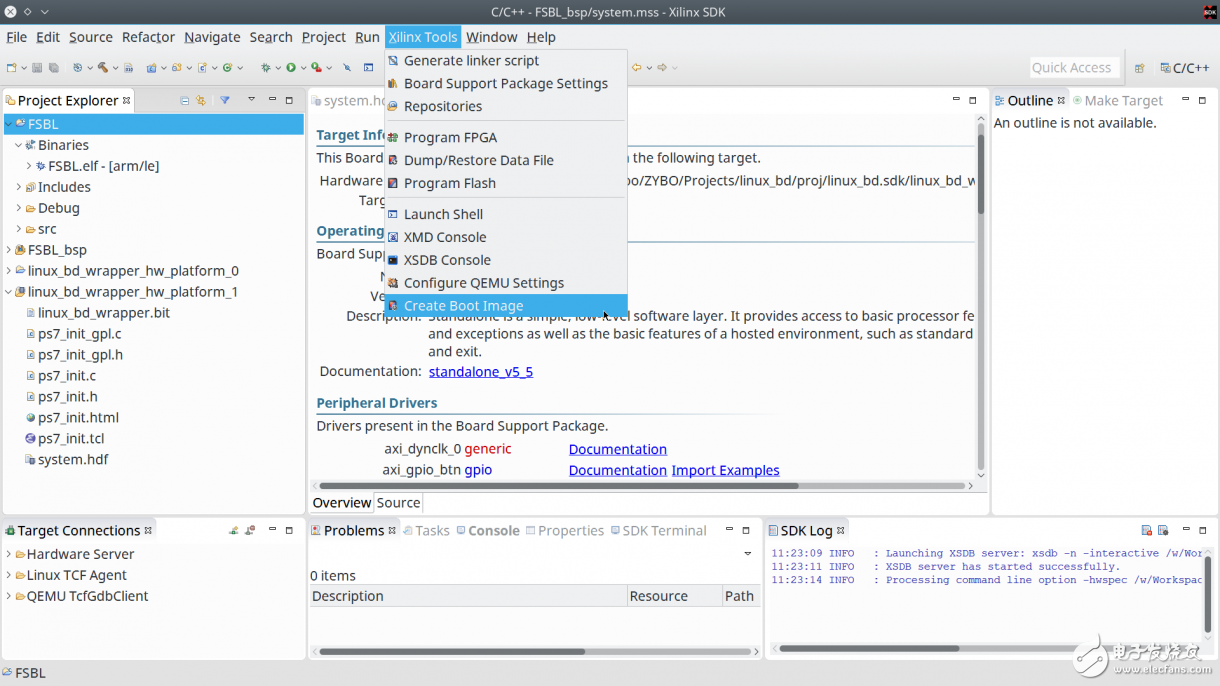Click the Program FPGA menu icon
The height and width of the screenshot is (686, 1220).
pos(393,138)
